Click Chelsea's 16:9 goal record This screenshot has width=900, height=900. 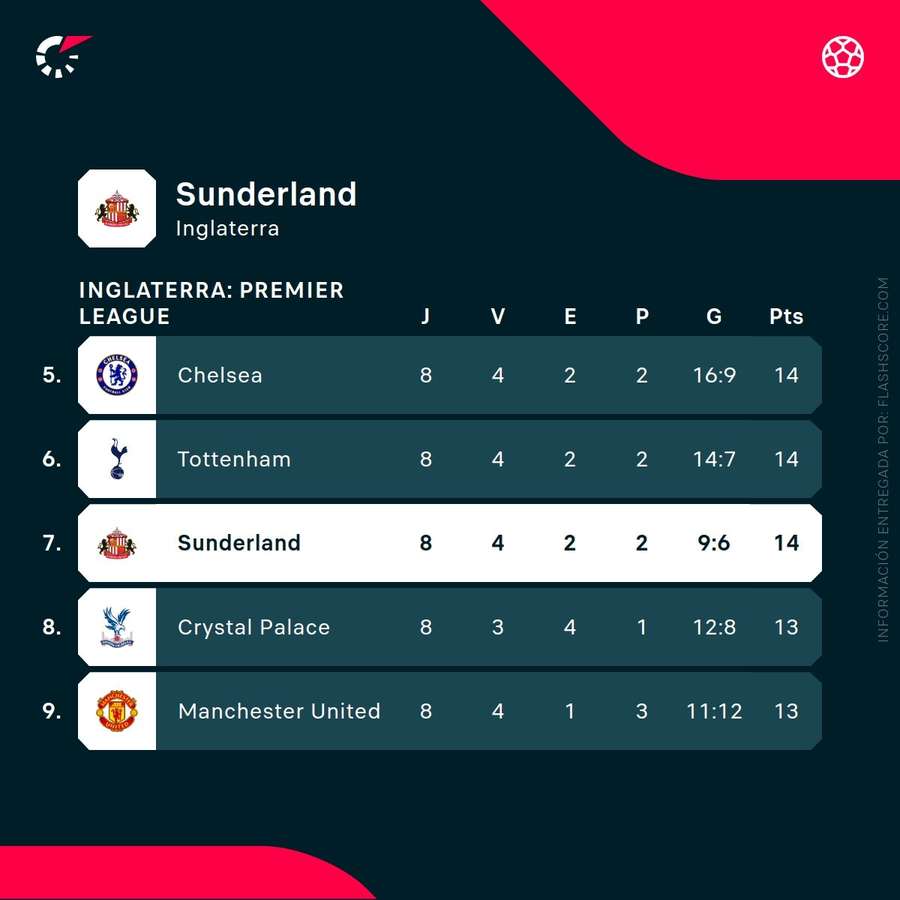(714, 375)
